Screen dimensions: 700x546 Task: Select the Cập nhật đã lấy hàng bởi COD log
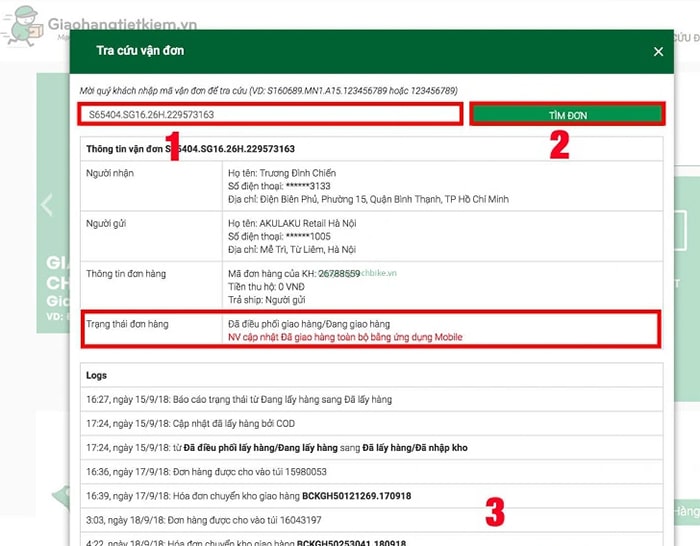pos(191,423)
